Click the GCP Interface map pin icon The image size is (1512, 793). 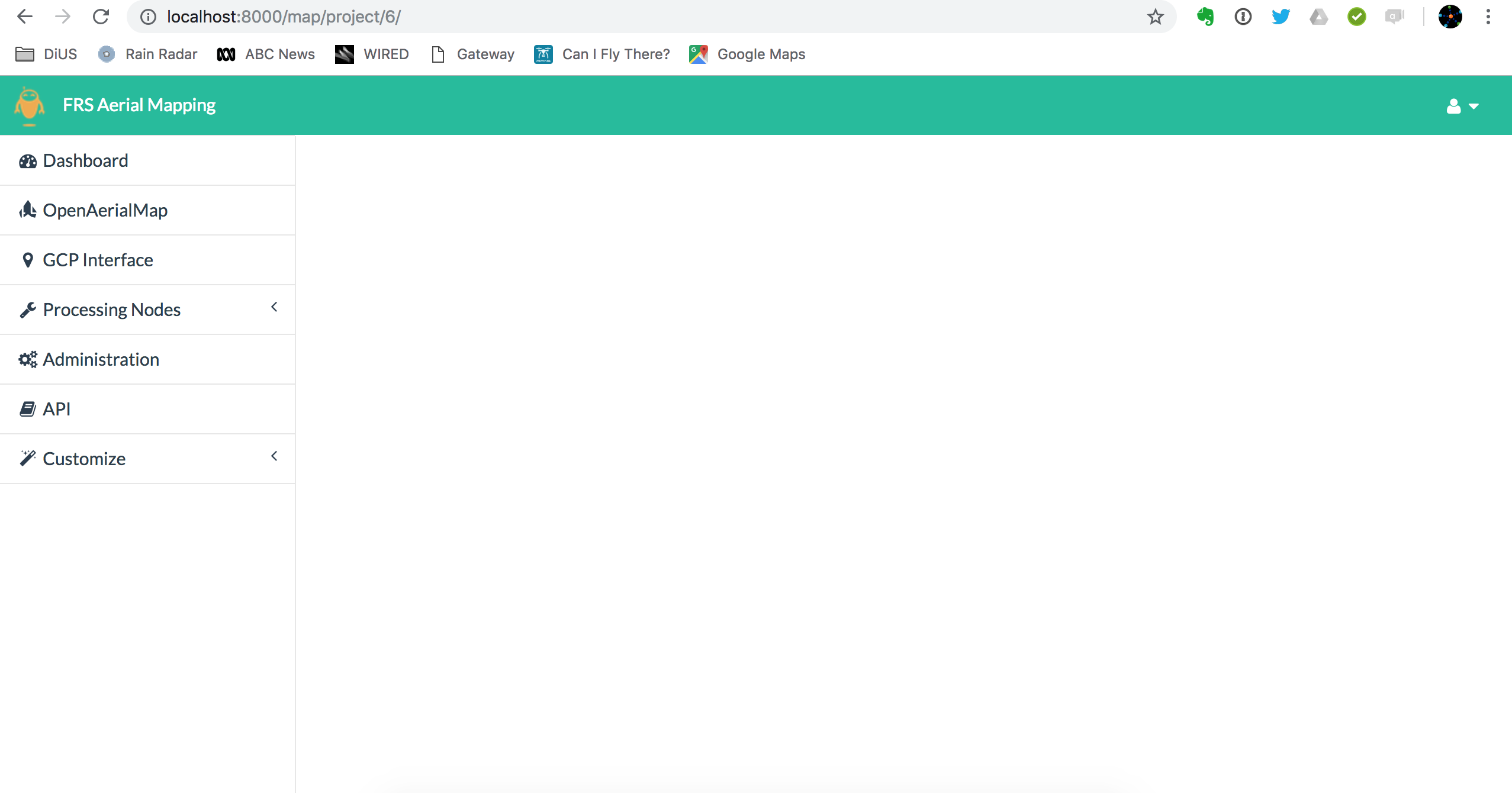click(28, 259)
